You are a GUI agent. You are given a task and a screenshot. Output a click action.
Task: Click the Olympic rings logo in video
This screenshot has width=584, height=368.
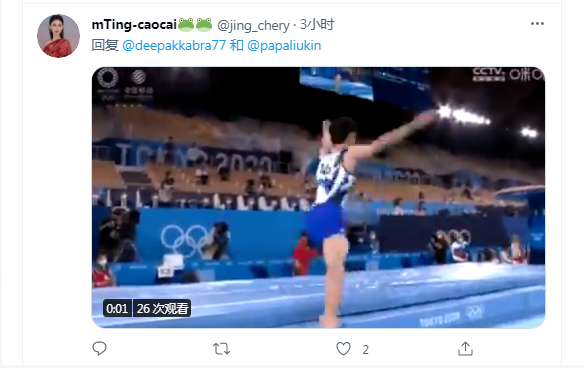(x=185, y=241)
